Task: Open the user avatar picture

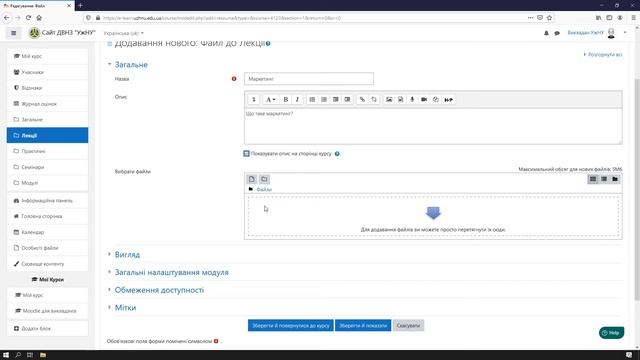Action: (x=611, y=33)
